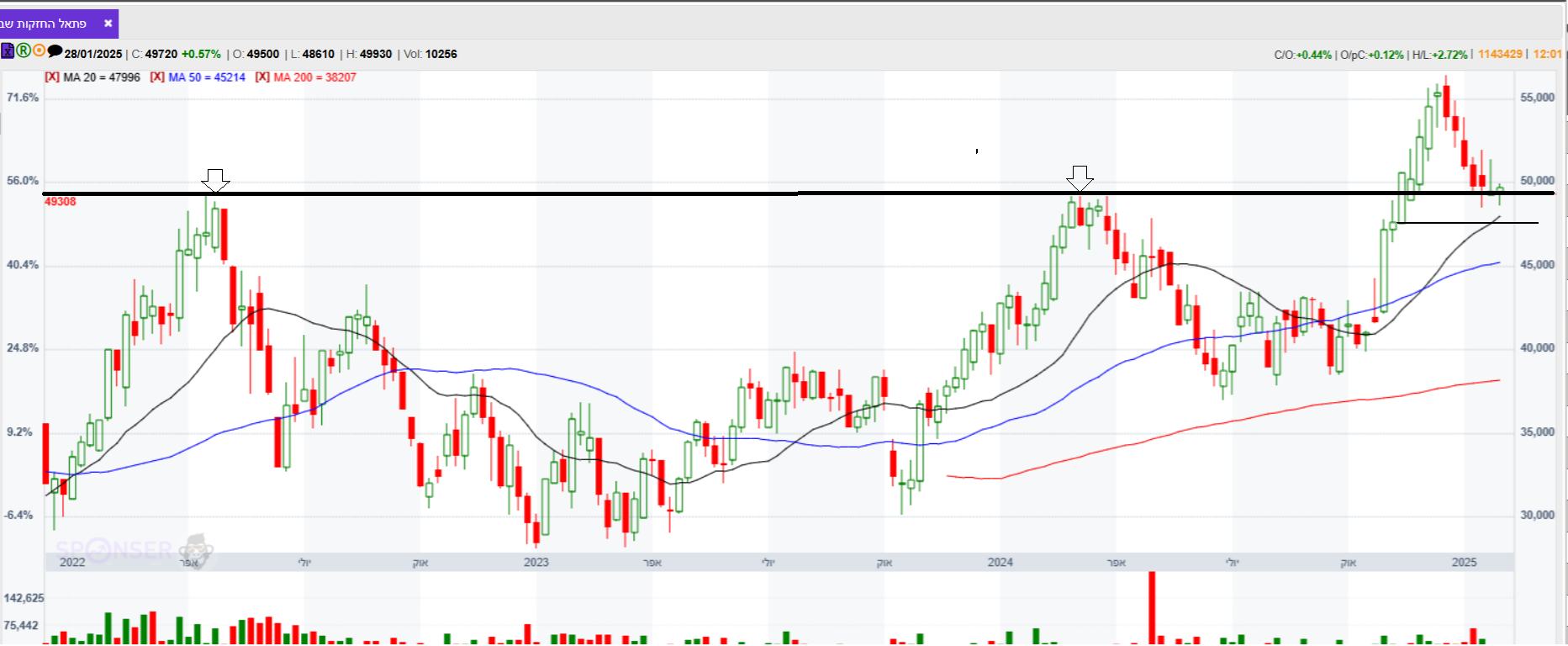Remove MA 200 indicator via its [X]
Viewport: 1568px width, 646px height.
[x=262, y=77]
